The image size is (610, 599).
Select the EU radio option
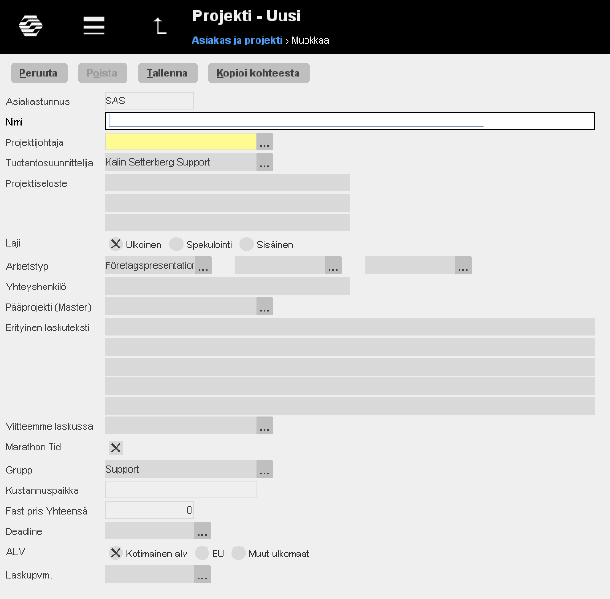(x=202, y=553)
